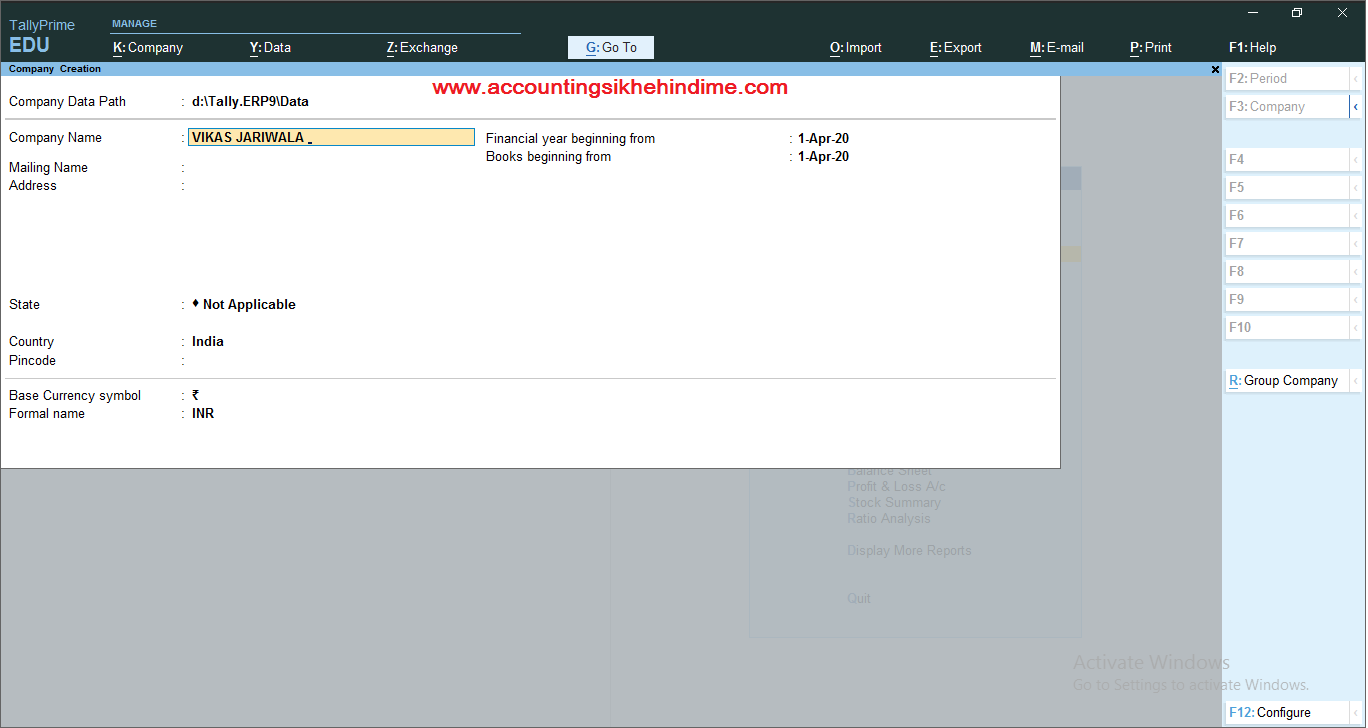Click Ratio Analysis in background menu
1368x728 pixels.
click(x=889, y=519)
